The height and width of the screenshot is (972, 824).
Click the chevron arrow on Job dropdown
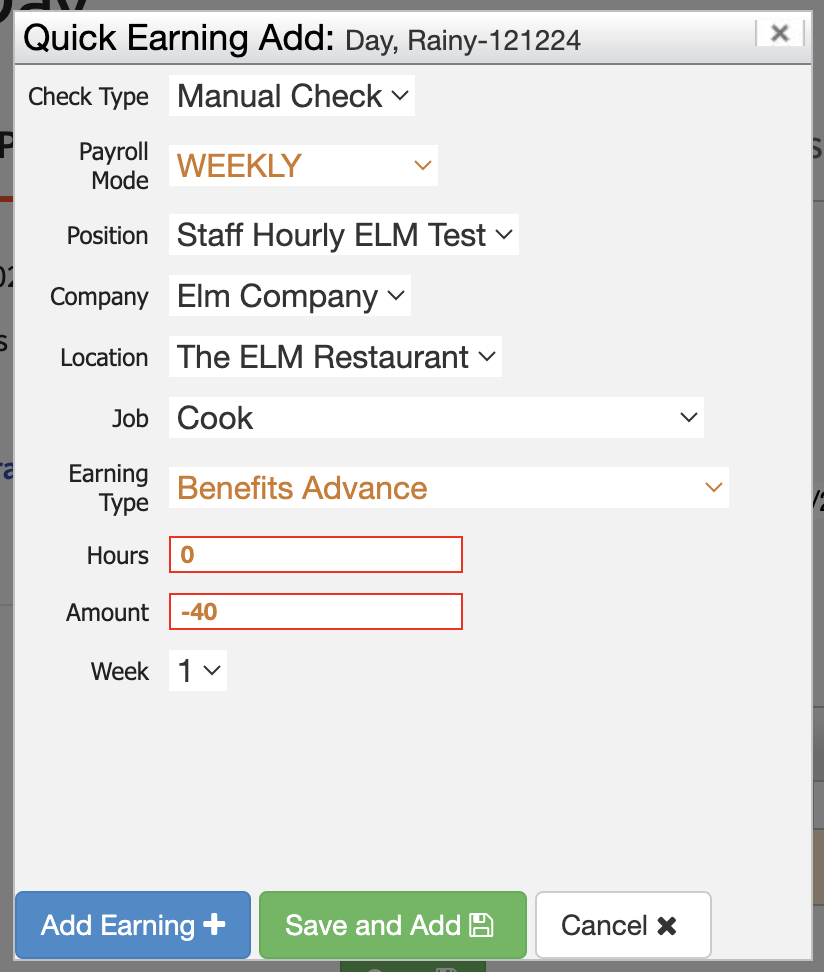[x=688, y=417]
